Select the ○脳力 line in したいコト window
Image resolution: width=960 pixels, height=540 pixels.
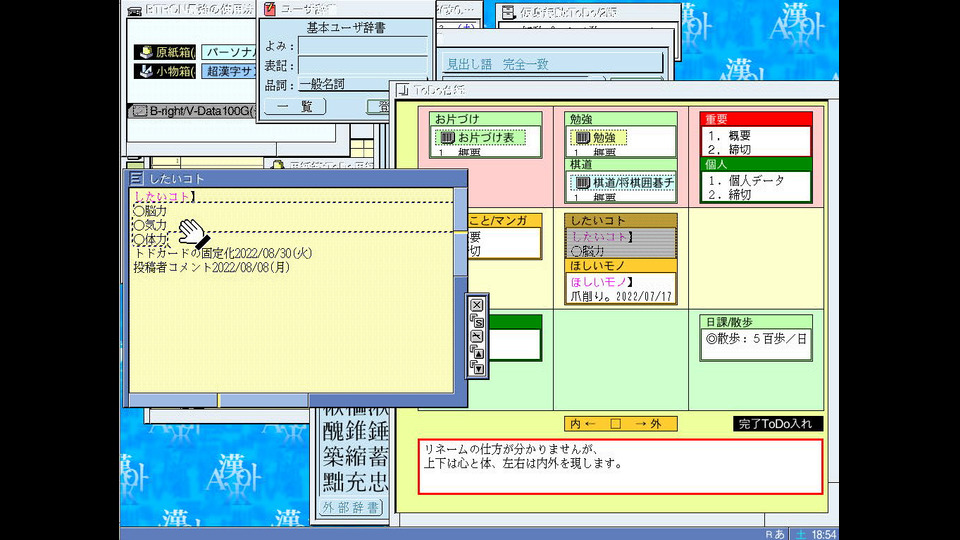[151, 211]
